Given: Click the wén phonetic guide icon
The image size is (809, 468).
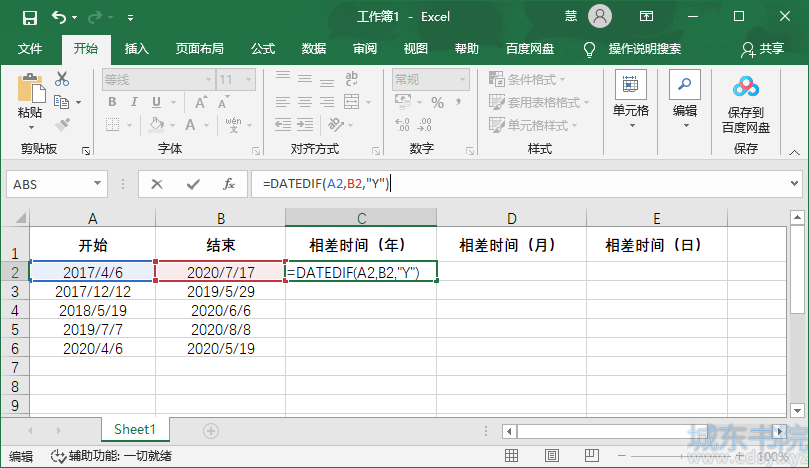Looking at the screenshot, I should (x=233, y=124).
